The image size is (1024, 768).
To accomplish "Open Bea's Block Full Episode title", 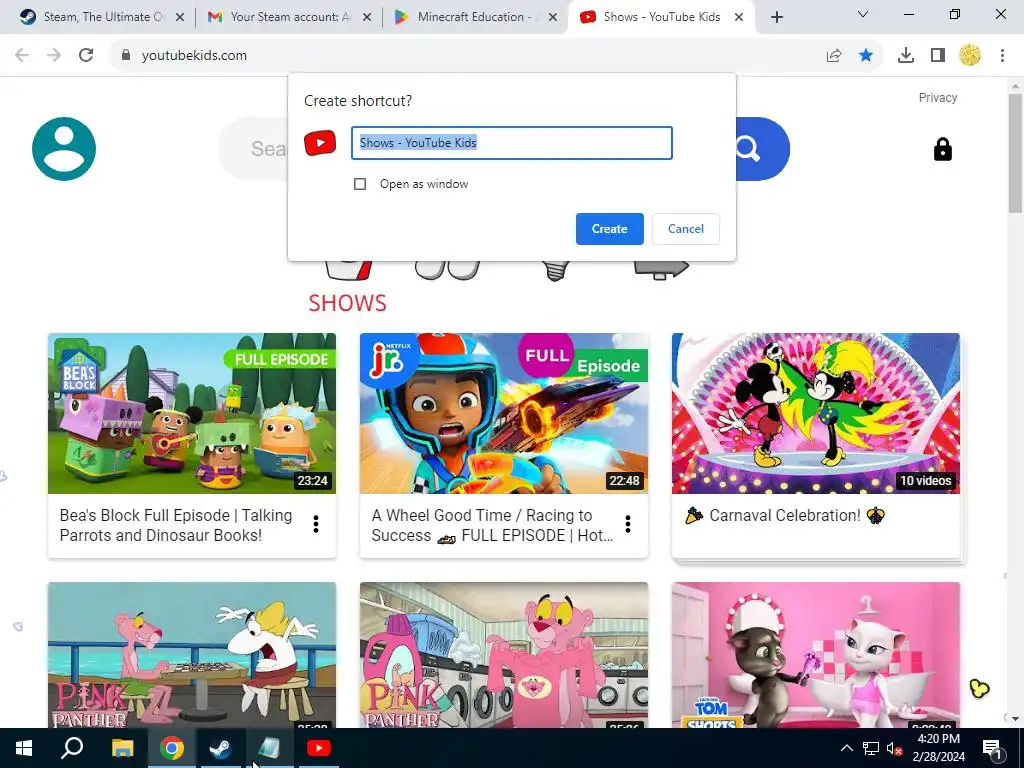I will (176, 525).
